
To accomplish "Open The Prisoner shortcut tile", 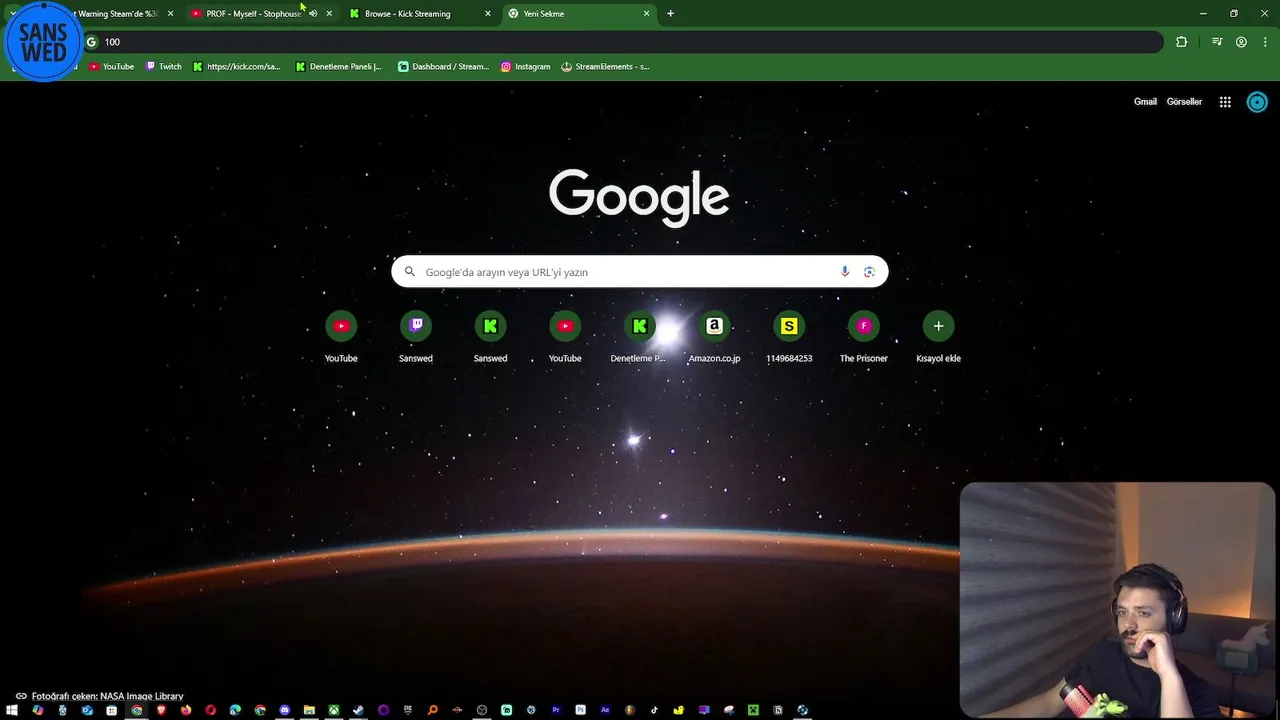I will [864, 338].
